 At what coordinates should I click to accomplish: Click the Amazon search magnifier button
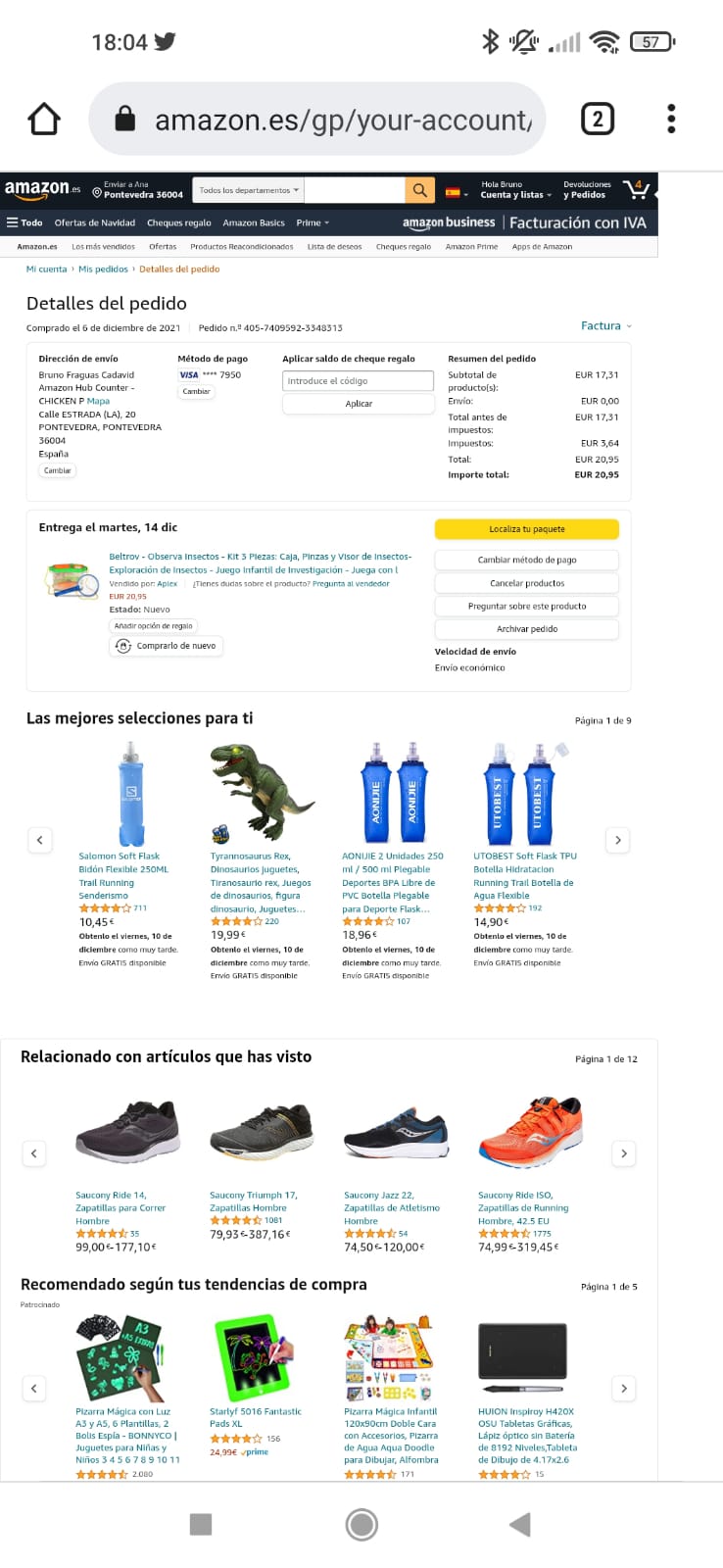click(x=419, y=190)
